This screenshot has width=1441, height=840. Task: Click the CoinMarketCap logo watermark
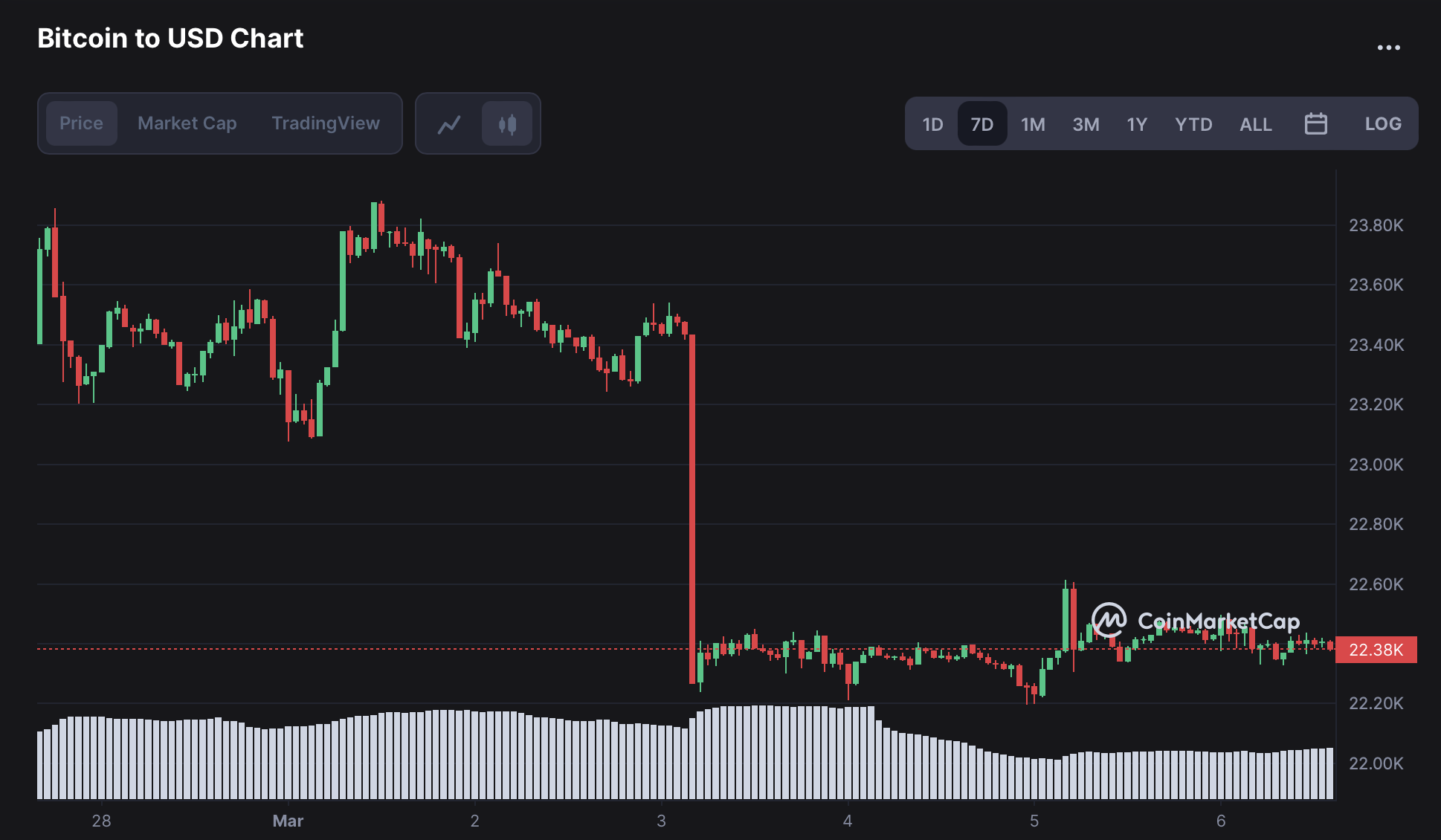1195,621
